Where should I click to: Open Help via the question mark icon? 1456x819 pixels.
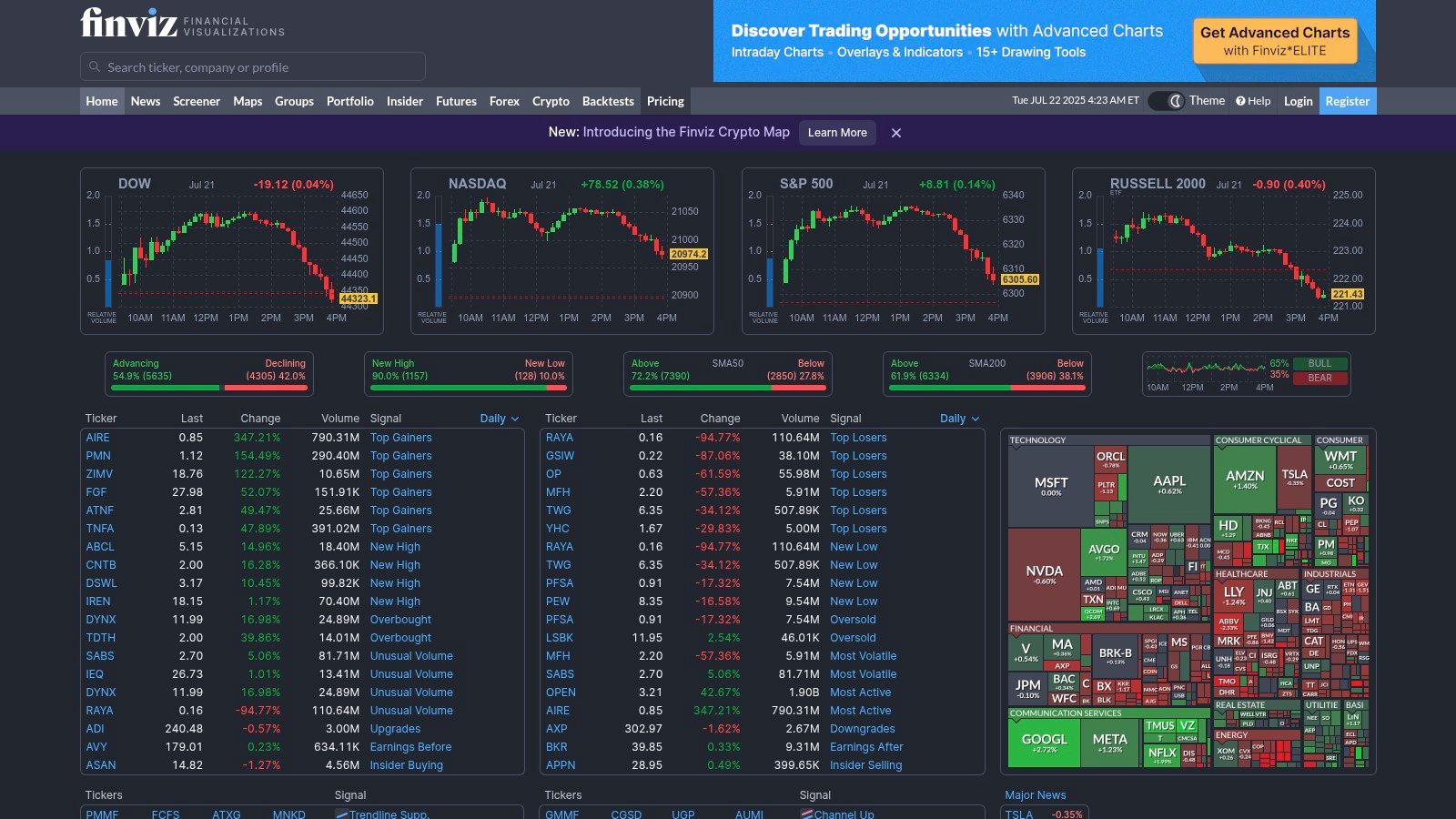(x=1240, y=101)
